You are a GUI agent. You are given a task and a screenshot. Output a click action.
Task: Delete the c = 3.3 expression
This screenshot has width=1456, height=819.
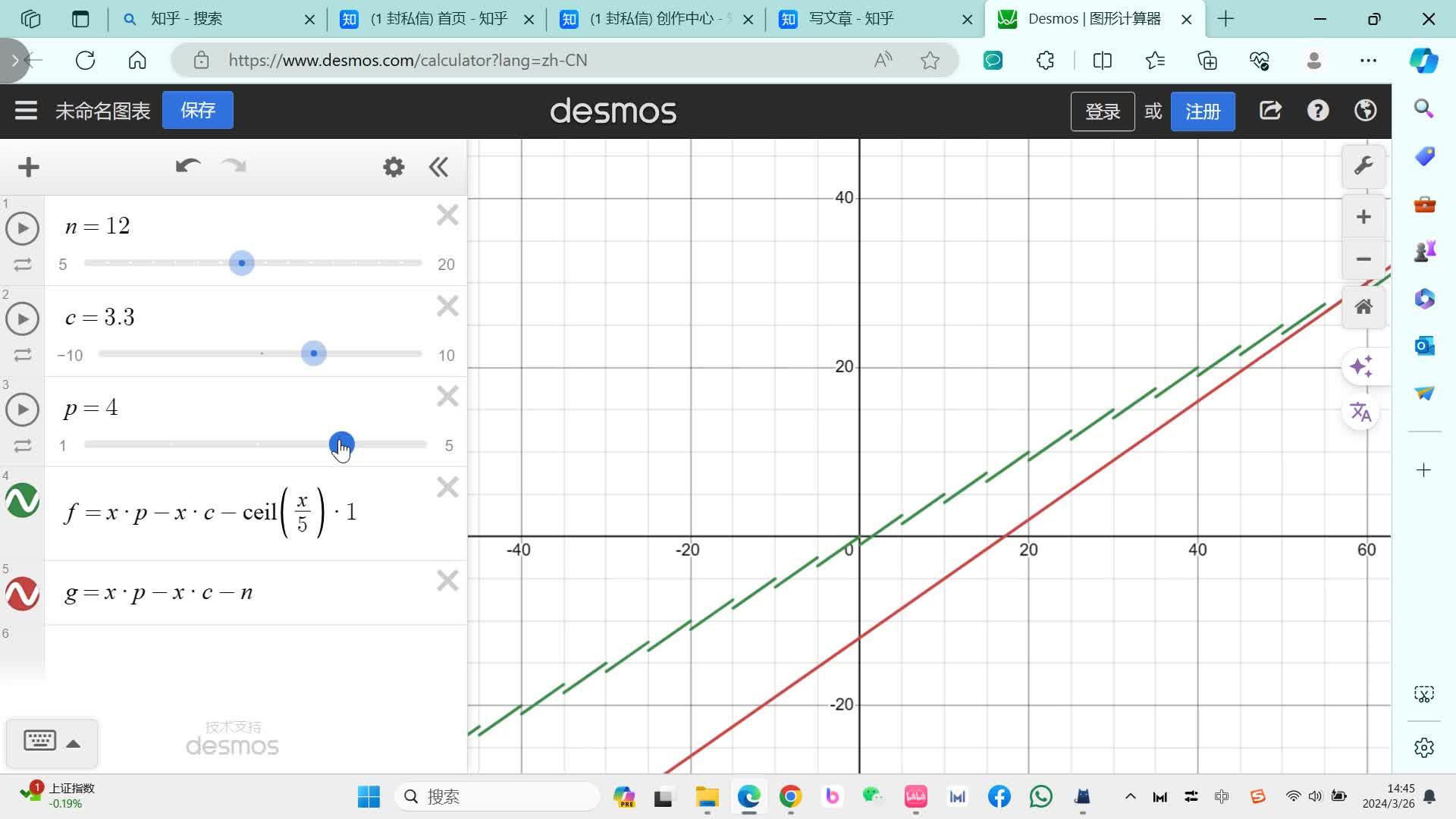(447, 306)
